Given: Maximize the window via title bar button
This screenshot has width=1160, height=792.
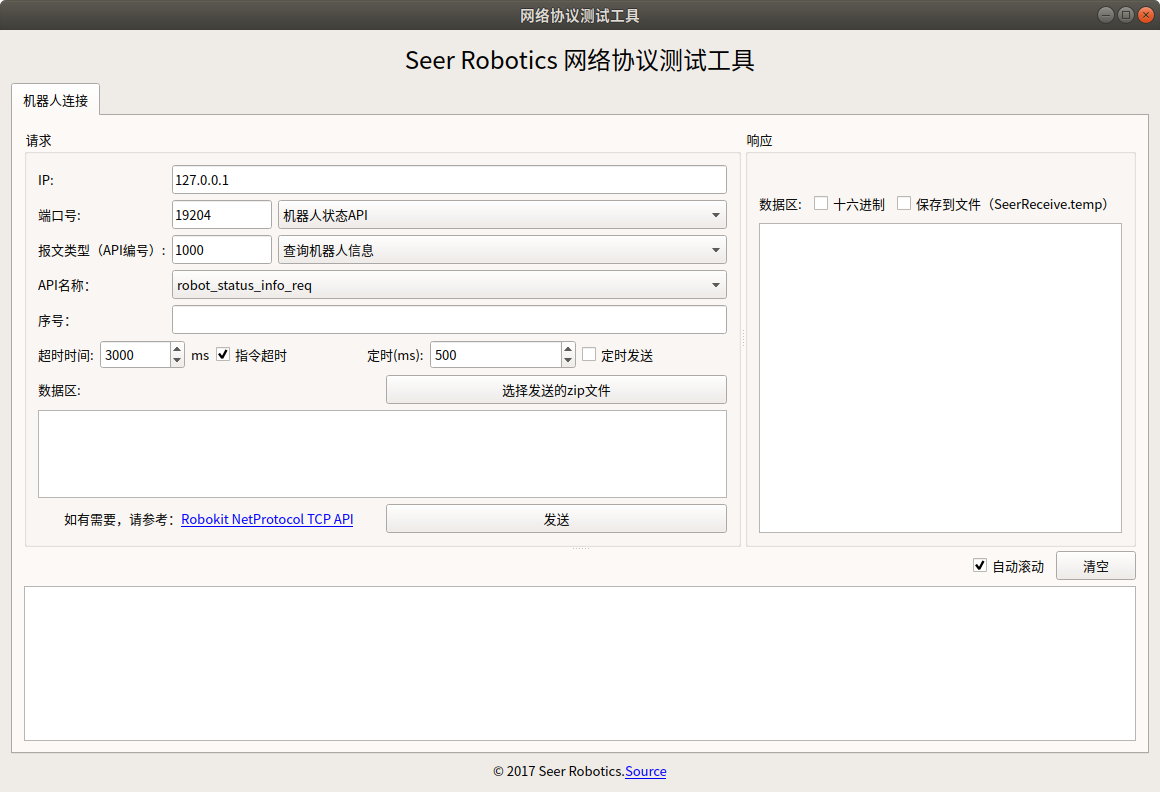Looking at the screenshot, I should point(1126,15).
